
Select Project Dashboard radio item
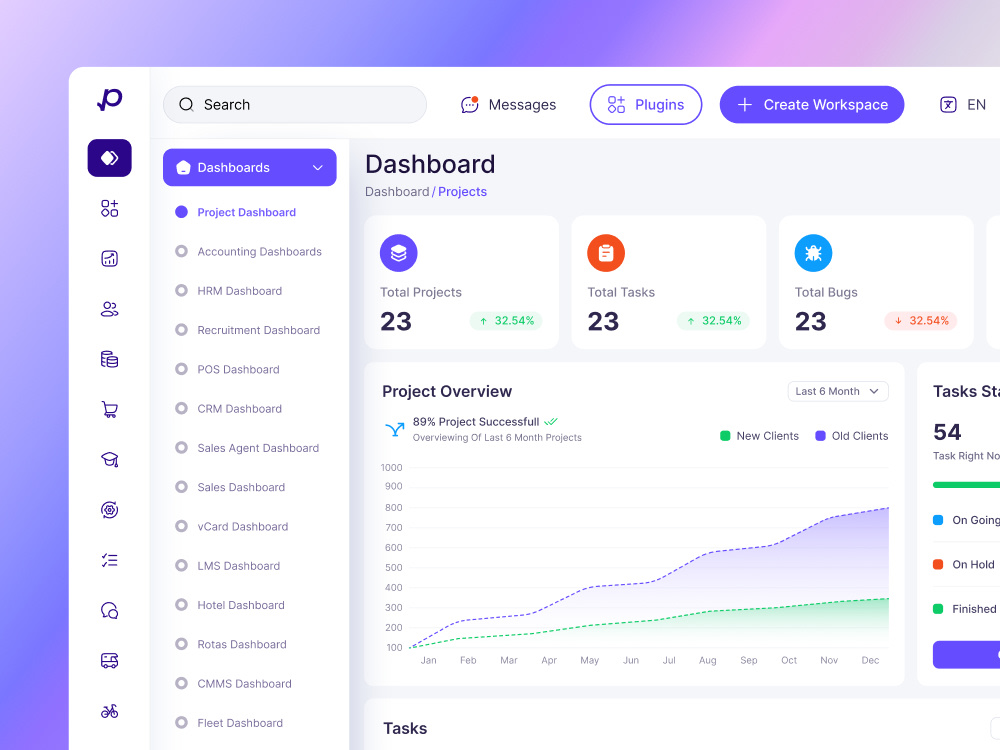coord(182,212)
